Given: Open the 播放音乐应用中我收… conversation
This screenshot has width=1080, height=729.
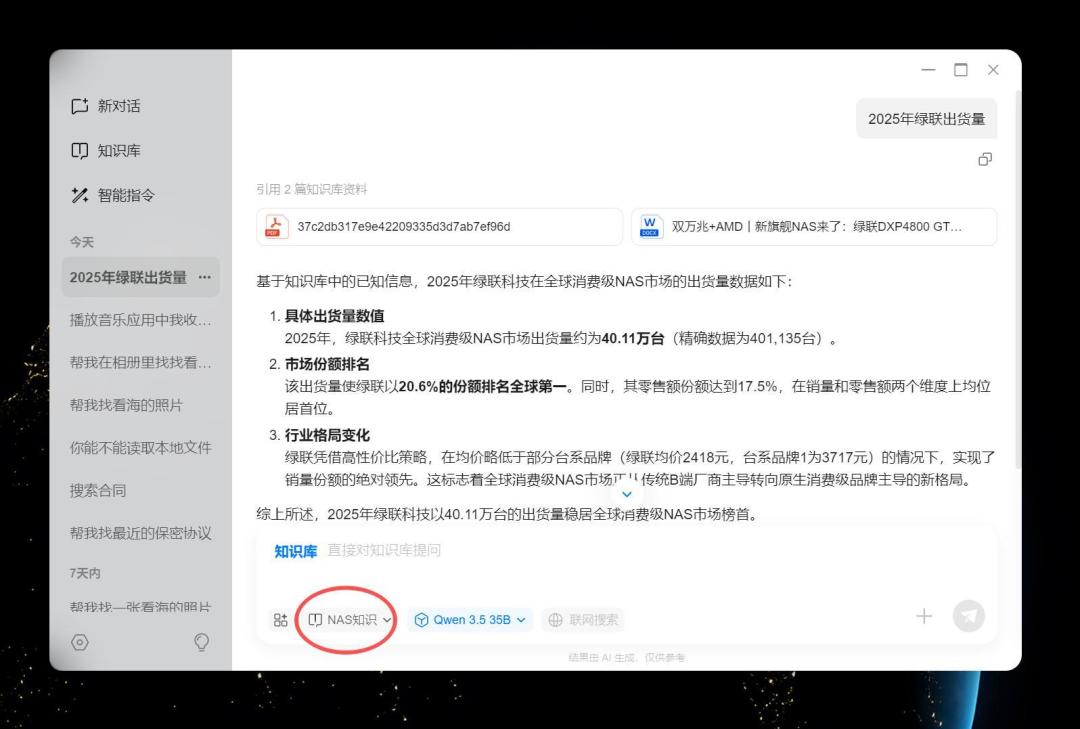Looking at the screenshot, I should 141,320.
